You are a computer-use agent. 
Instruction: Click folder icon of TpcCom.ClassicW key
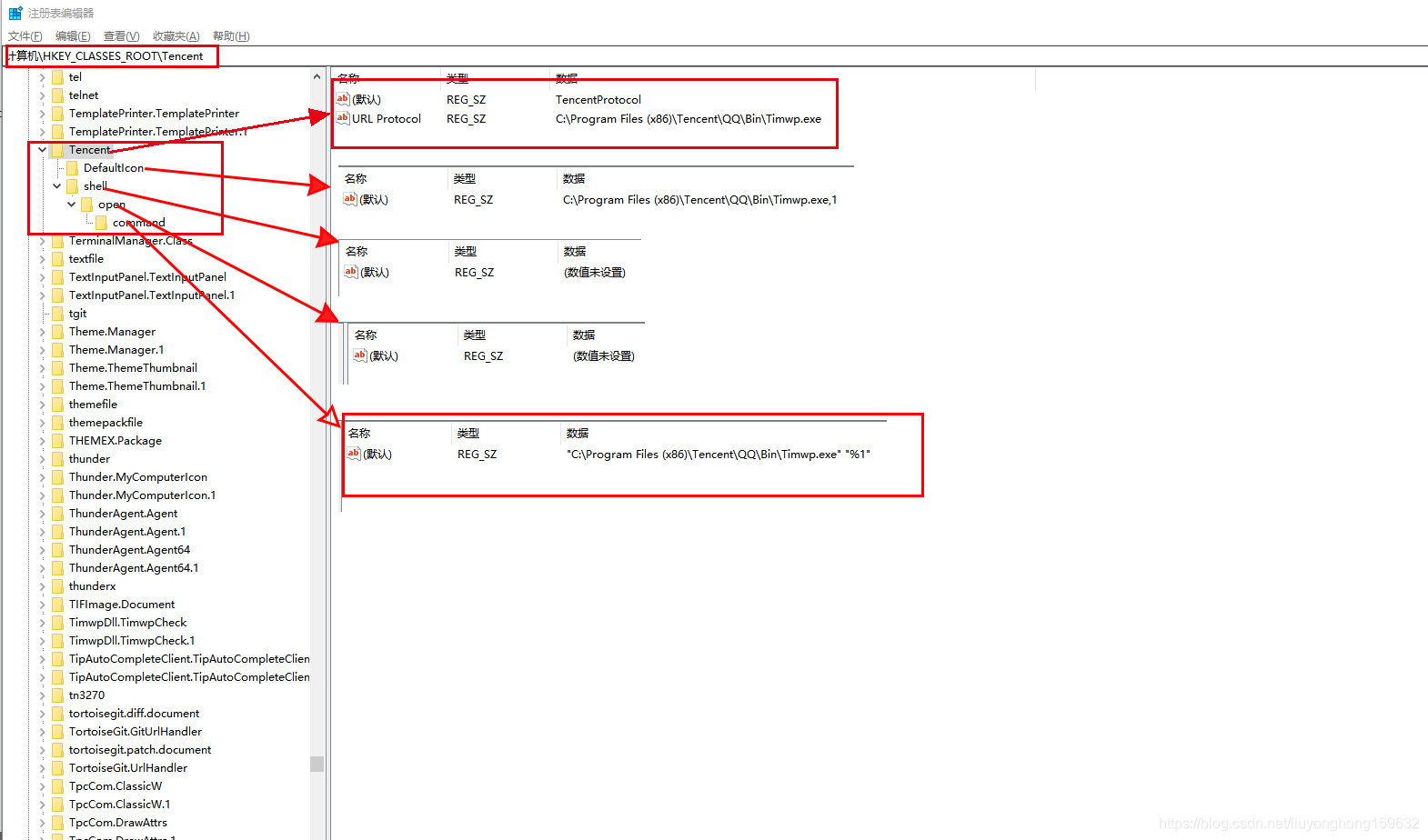[x=58, y=786]
